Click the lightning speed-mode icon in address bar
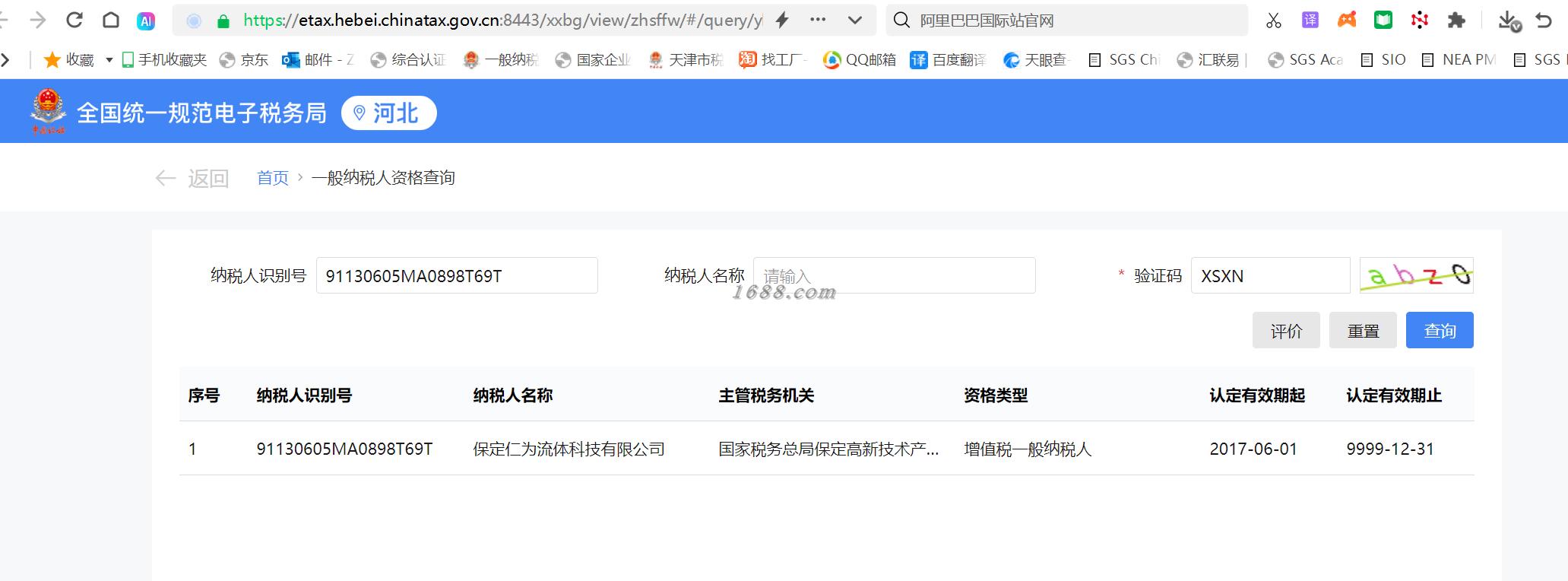 tap(782, 21)
